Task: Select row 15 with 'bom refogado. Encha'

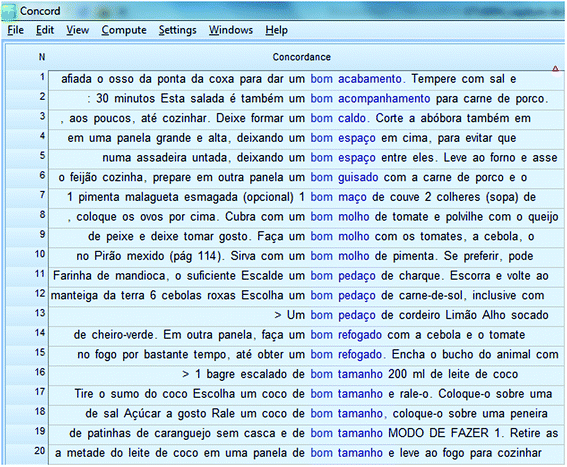Action: point(306,355)
